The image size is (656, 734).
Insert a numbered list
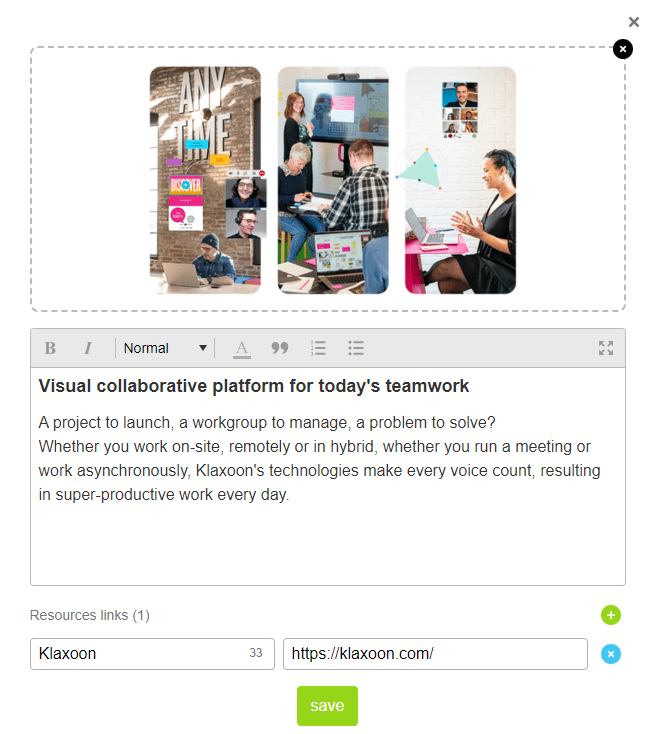(318, 348)
